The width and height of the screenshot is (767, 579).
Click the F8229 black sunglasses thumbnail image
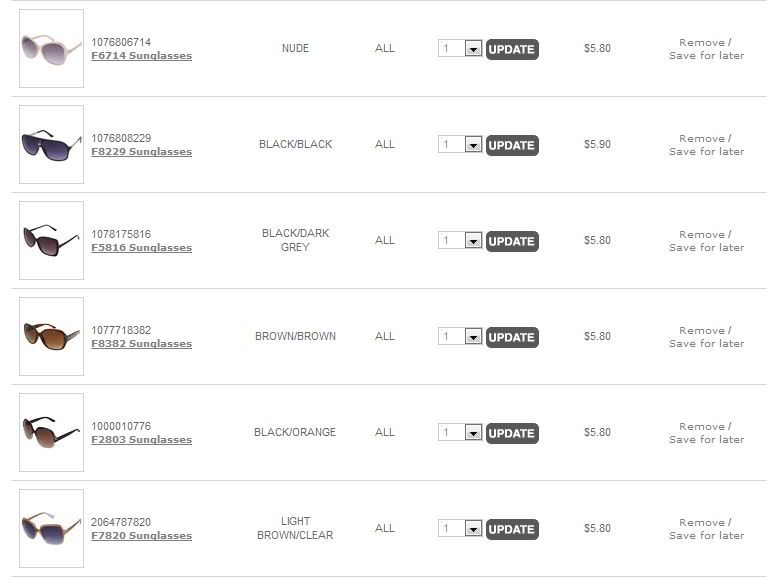[x=51, y=144]
